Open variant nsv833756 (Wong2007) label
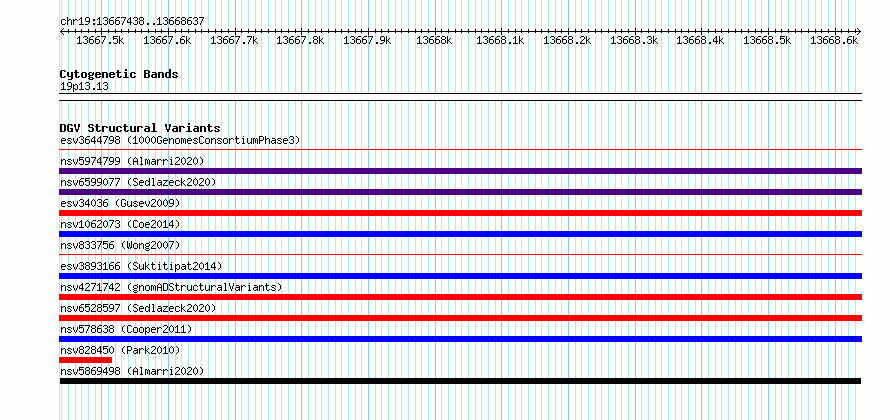This screenshot has width=890, height=420. (x=120, y=245)
